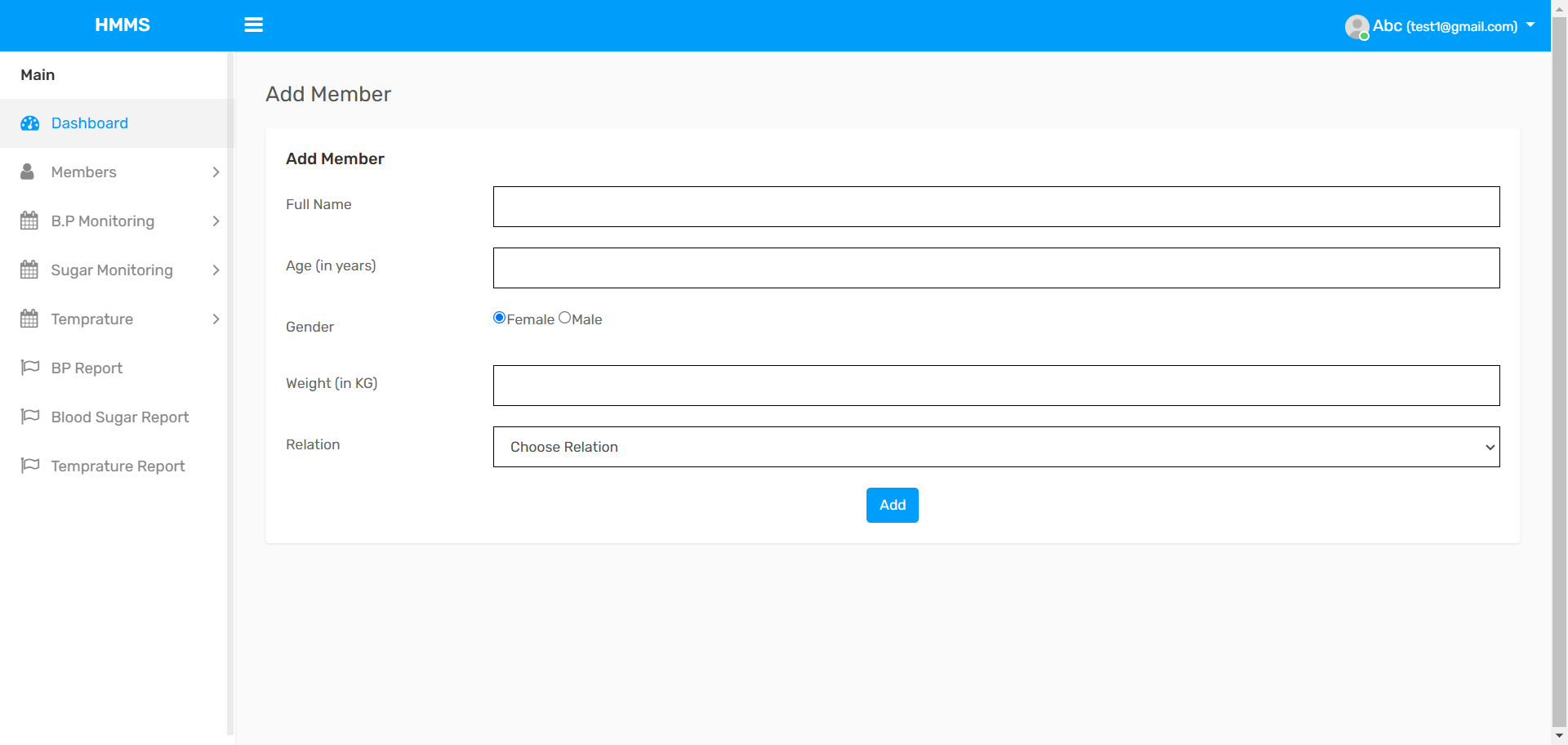Click the Blood Sugar Report flag icon
The width and height of the screenshot is (1568, 745).
[x=29, y=417]
